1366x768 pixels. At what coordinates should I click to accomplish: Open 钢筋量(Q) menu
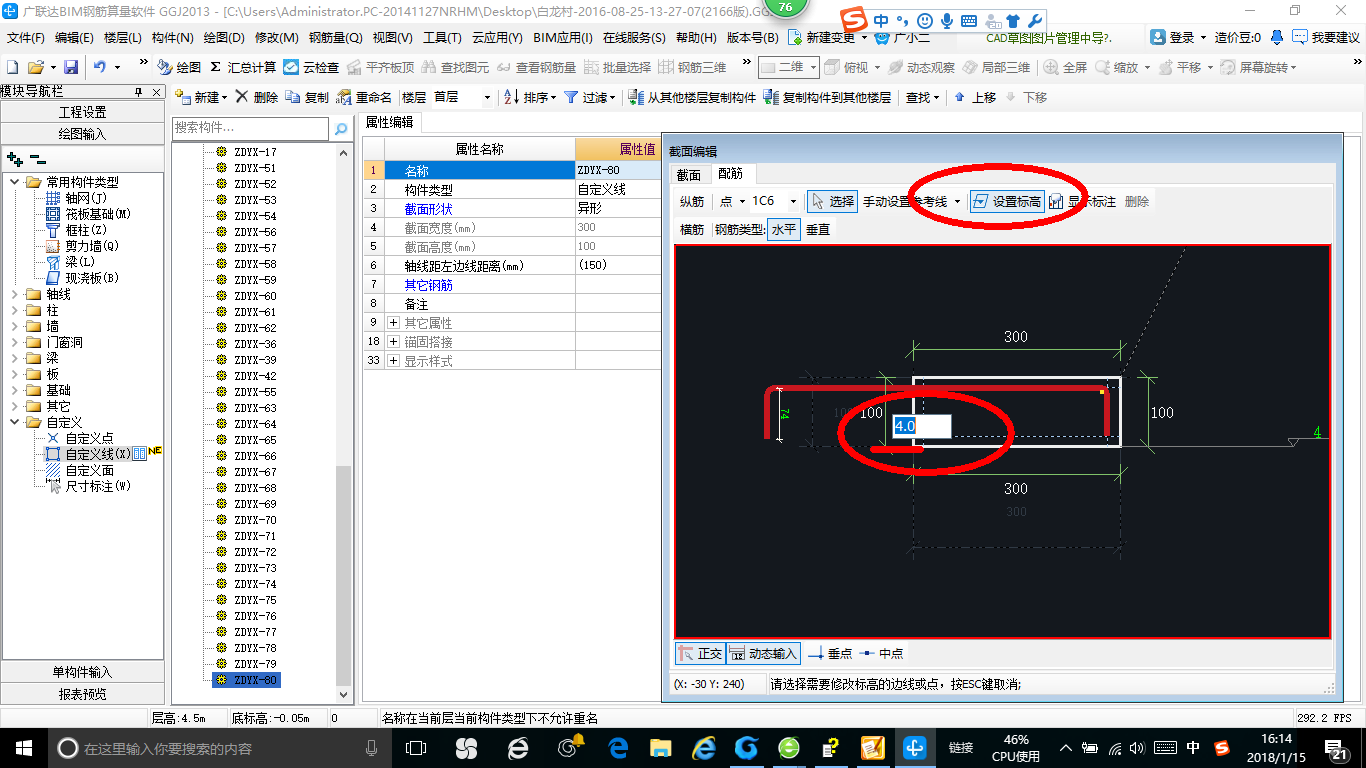click(335, 37)
